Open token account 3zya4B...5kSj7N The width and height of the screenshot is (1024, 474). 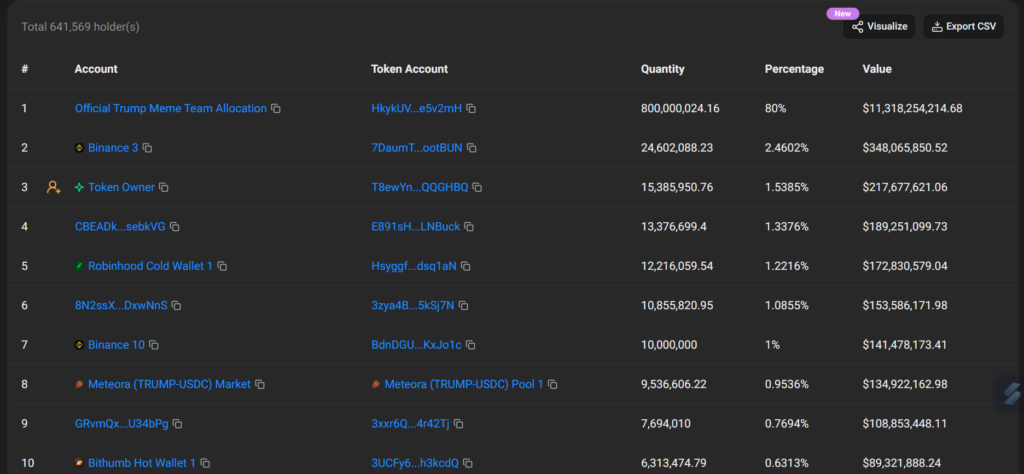click(x=413, y=306)
